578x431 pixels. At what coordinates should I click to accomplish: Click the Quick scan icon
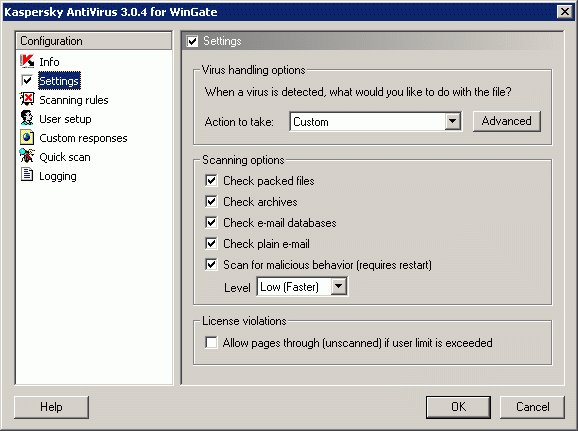(x=27, y=156)
